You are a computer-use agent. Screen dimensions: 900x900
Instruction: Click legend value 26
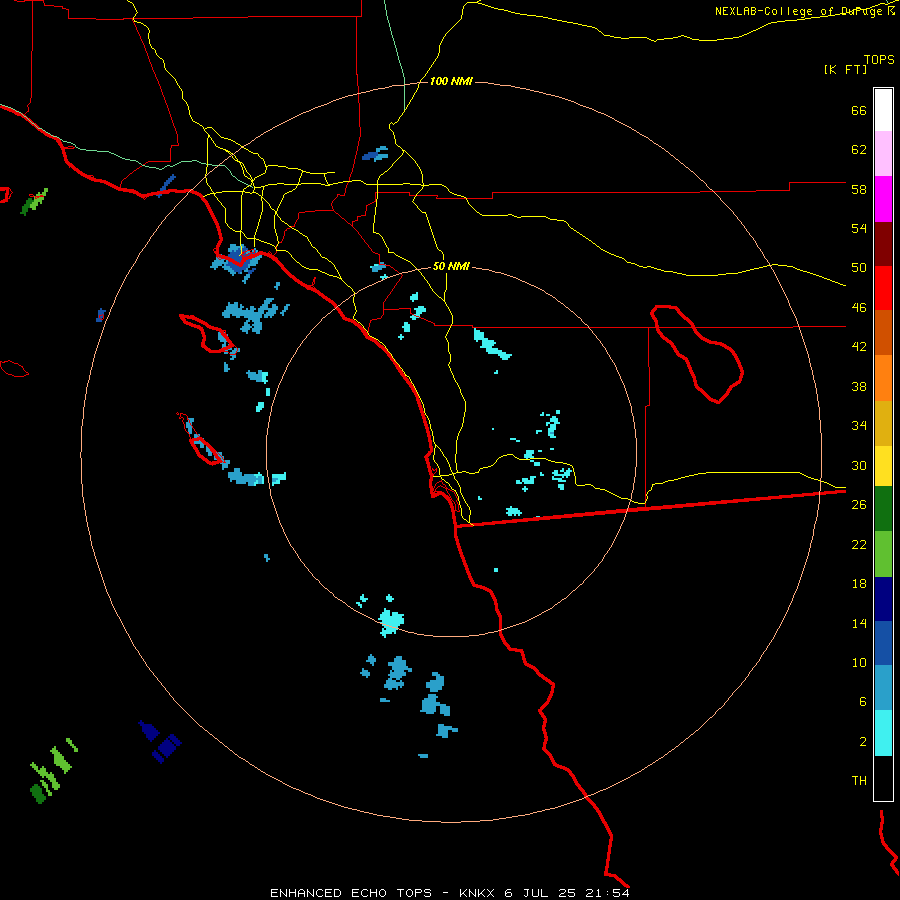coord(859,505)
